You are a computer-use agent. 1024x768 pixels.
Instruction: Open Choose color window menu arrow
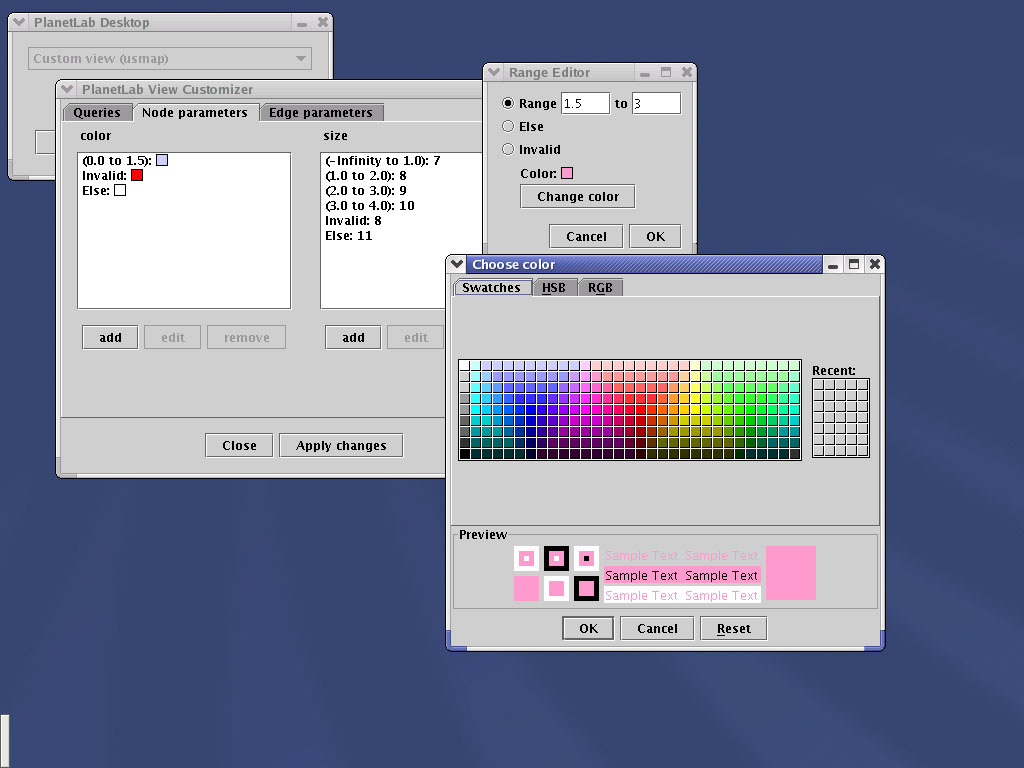458,264
